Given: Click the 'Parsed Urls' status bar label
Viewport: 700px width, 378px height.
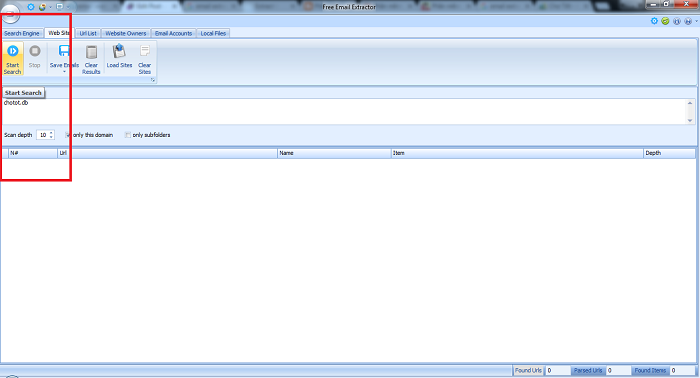Looking at the screenshot, I should coord(588,370).
